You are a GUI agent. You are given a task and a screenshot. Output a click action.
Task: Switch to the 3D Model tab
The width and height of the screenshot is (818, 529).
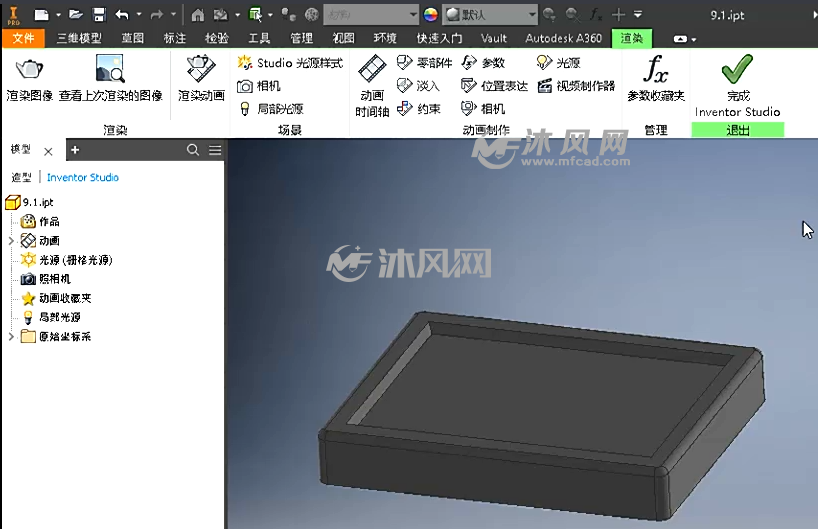[79, 38]
